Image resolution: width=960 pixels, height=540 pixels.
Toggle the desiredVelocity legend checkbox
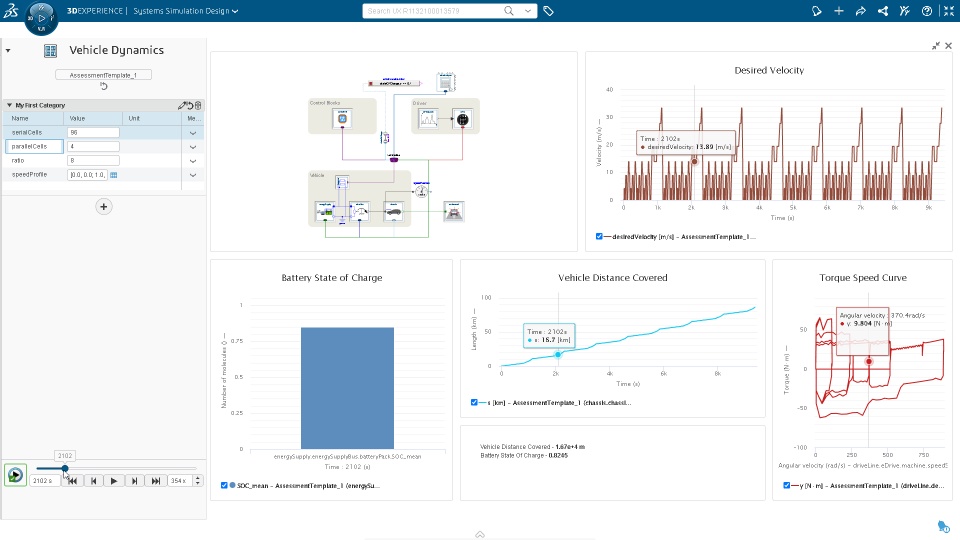pos(599,236)
